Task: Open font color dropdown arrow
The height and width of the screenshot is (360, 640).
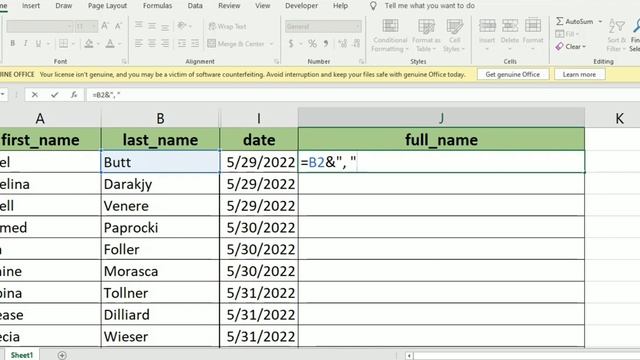Action: (x=120, y=44)
